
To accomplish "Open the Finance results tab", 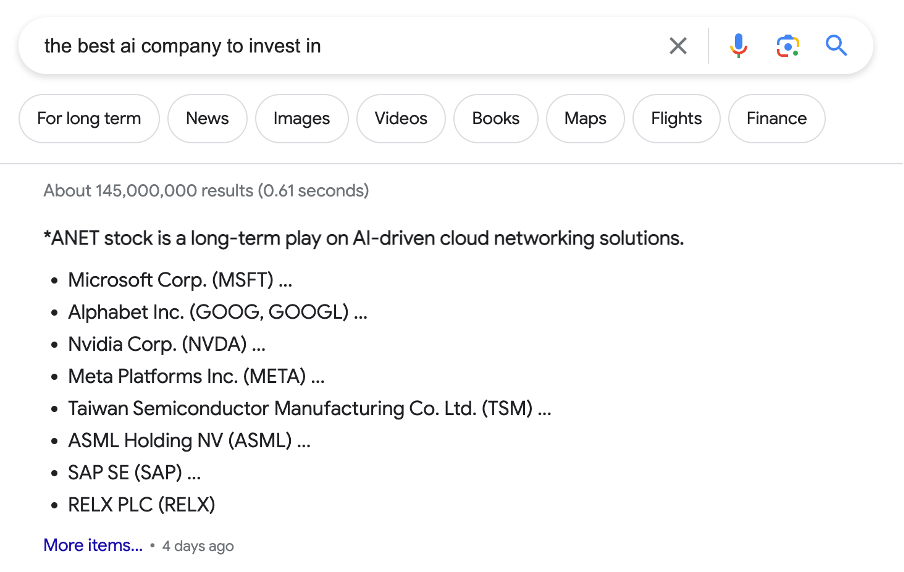I will (776, 118).
